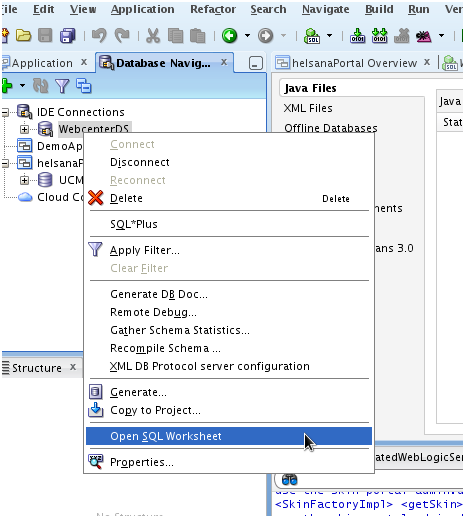The image size is (465, 518).
Task: Click the Open folder toolbar icon
Action: 23,35
